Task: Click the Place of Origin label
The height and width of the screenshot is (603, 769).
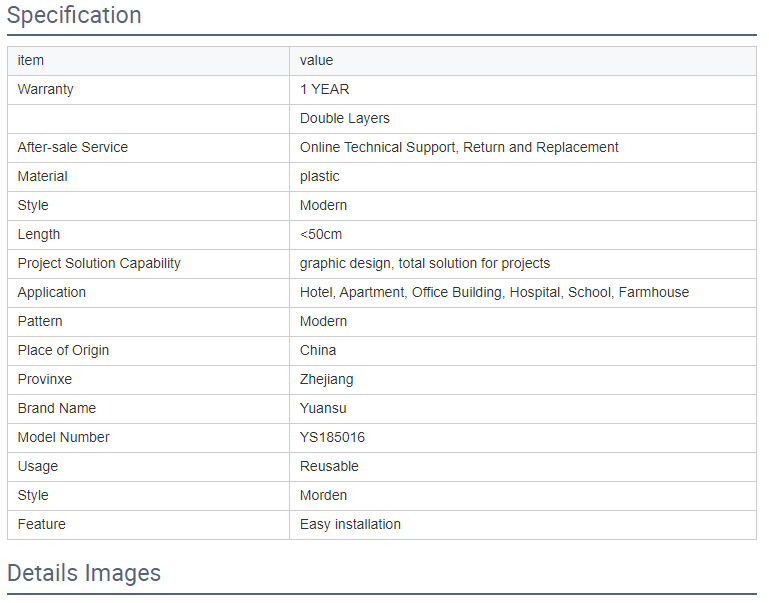Action: (x=63, y=351)
